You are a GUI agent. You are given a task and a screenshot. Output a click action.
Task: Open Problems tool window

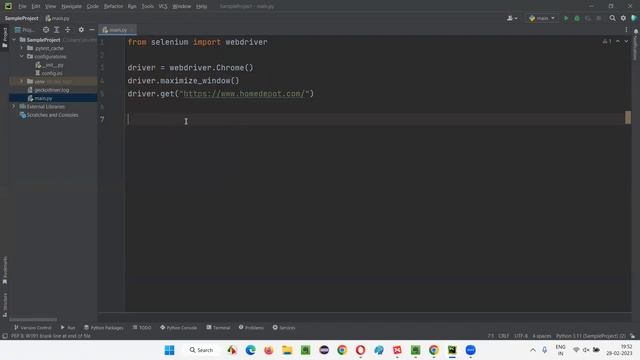(x=251, y=328)
